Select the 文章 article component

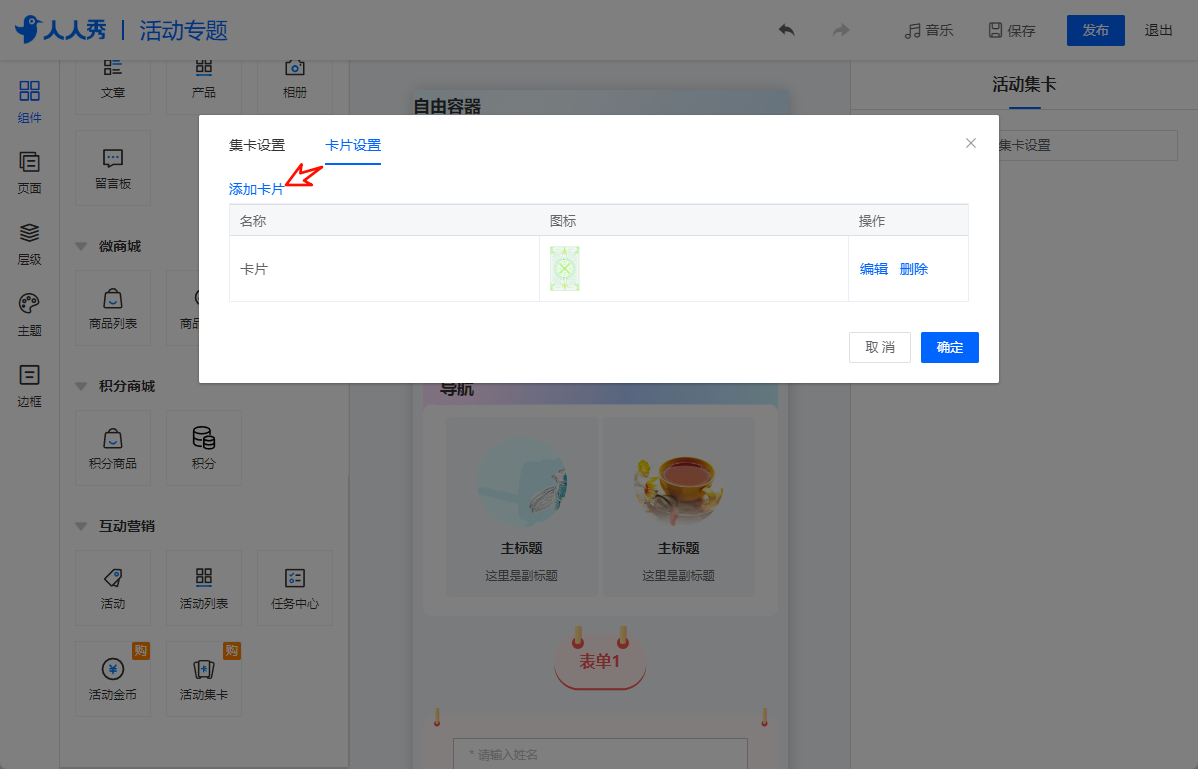coord(113,87)
